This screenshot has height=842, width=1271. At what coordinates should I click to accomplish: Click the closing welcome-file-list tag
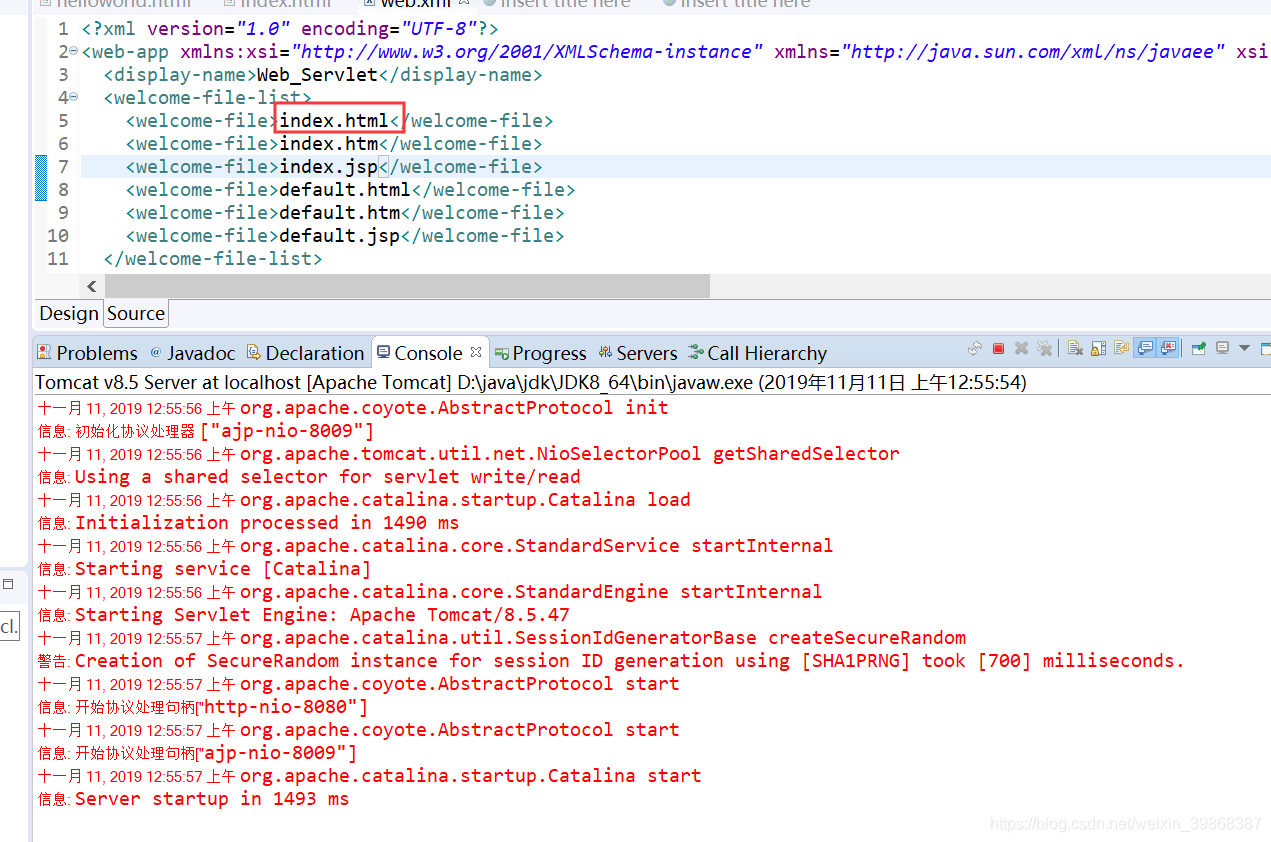[x=213, y=258]
